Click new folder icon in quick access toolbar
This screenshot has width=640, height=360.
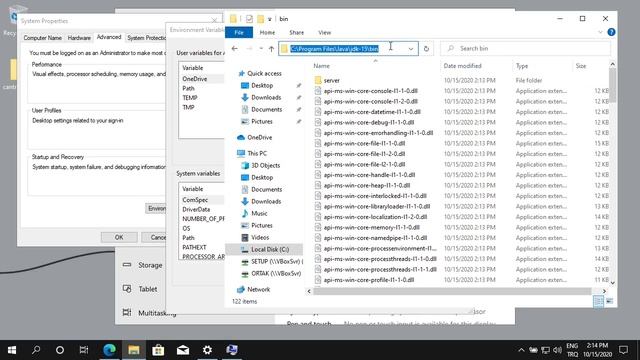coord(260,19)
